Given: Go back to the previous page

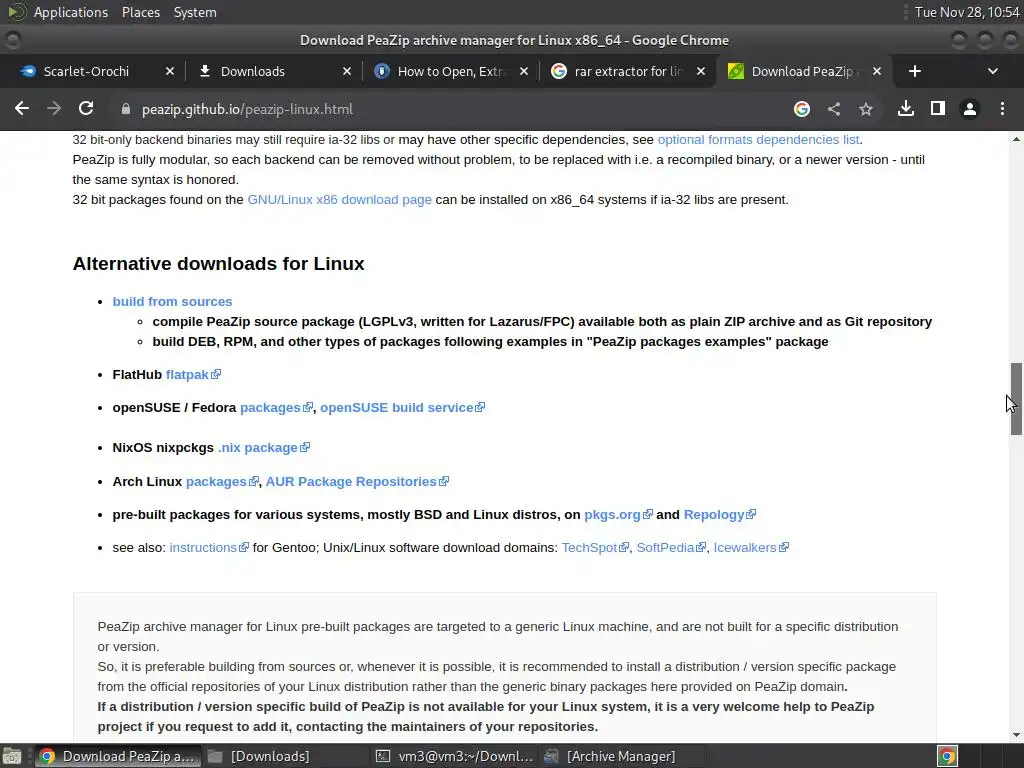Looking at the screenshot, I should pos(22,108).
